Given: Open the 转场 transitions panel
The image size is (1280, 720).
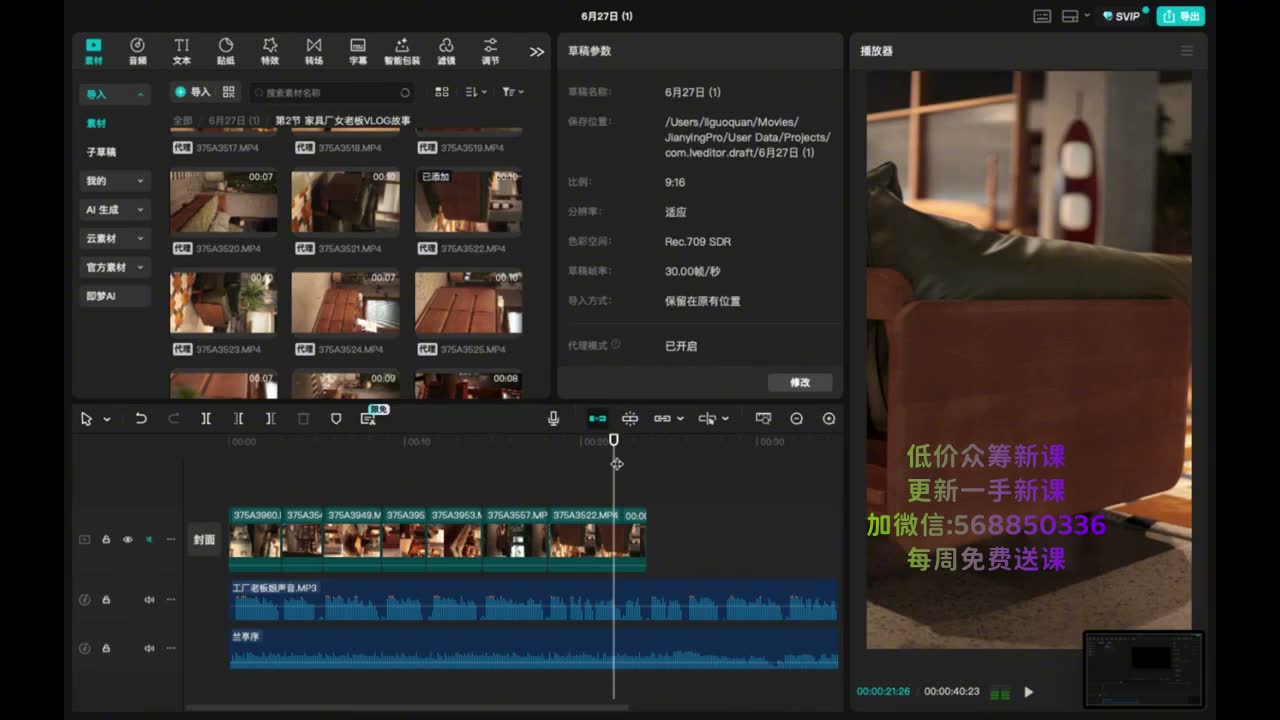Looking at the screenshot, I should pos(314,51).
